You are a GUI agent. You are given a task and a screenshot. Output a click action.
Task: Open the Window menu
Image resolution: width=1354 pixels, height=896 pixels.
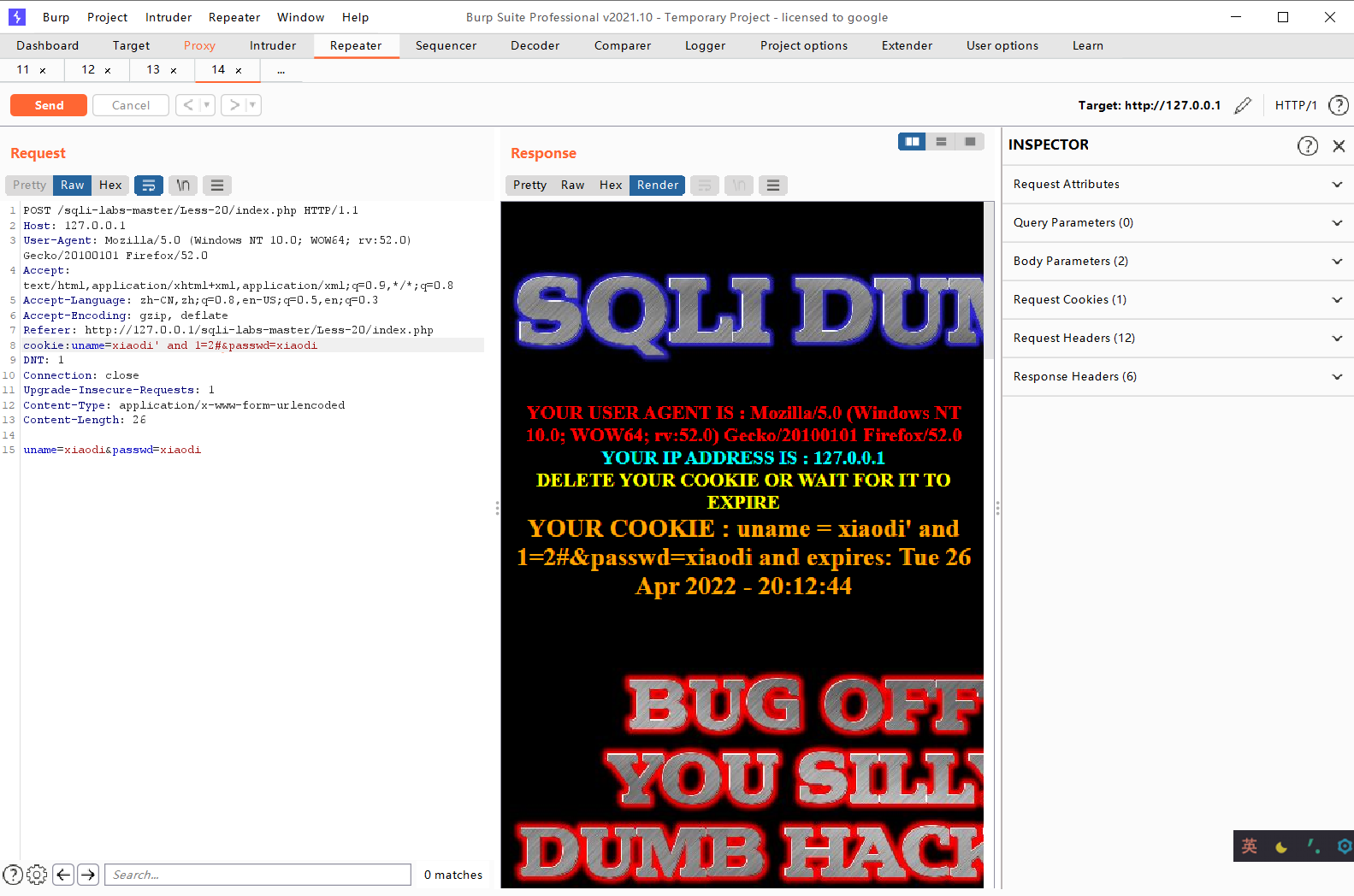point(300,17)
